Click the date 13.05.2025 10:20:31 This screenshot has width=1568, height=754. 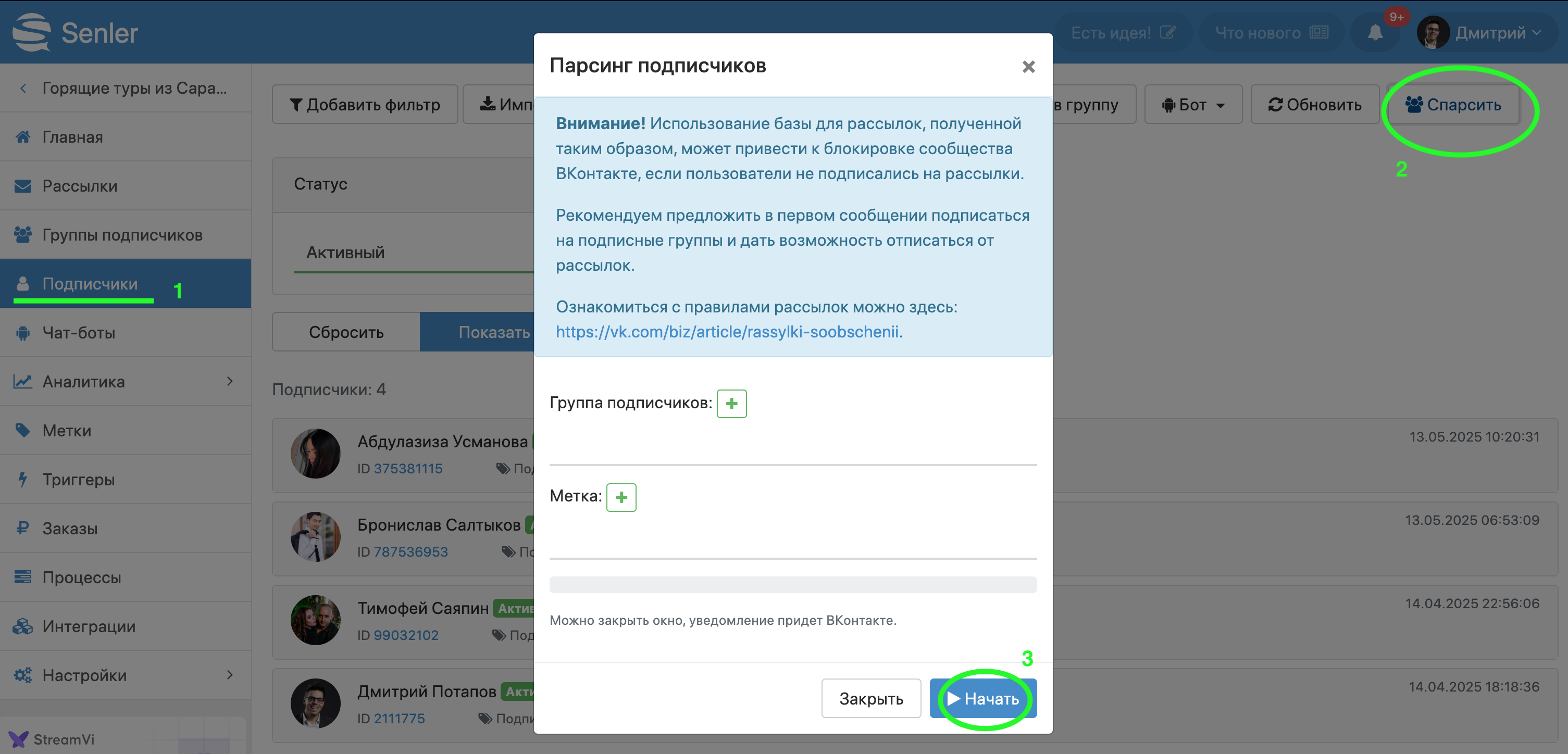pos(1474,437)
